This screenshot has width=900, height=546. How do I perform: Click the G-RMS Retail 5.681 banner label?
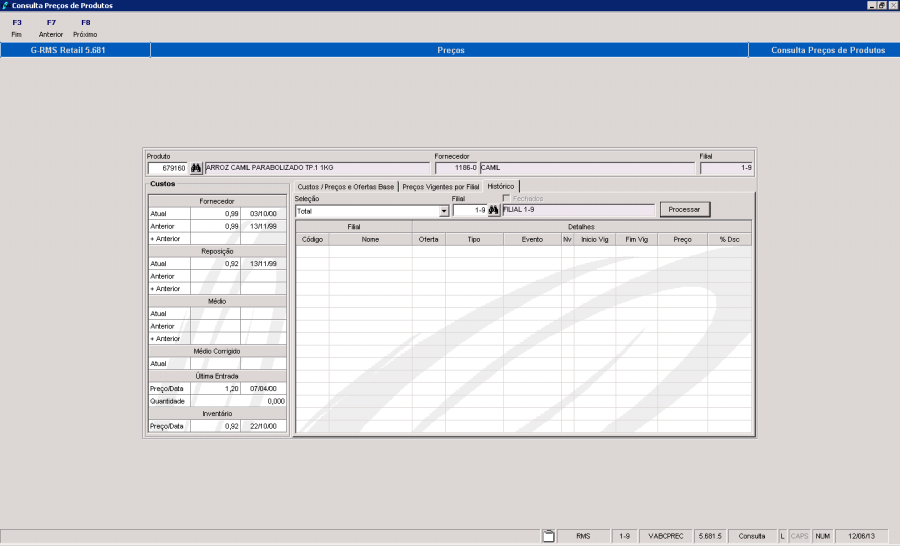pos(68,50)
